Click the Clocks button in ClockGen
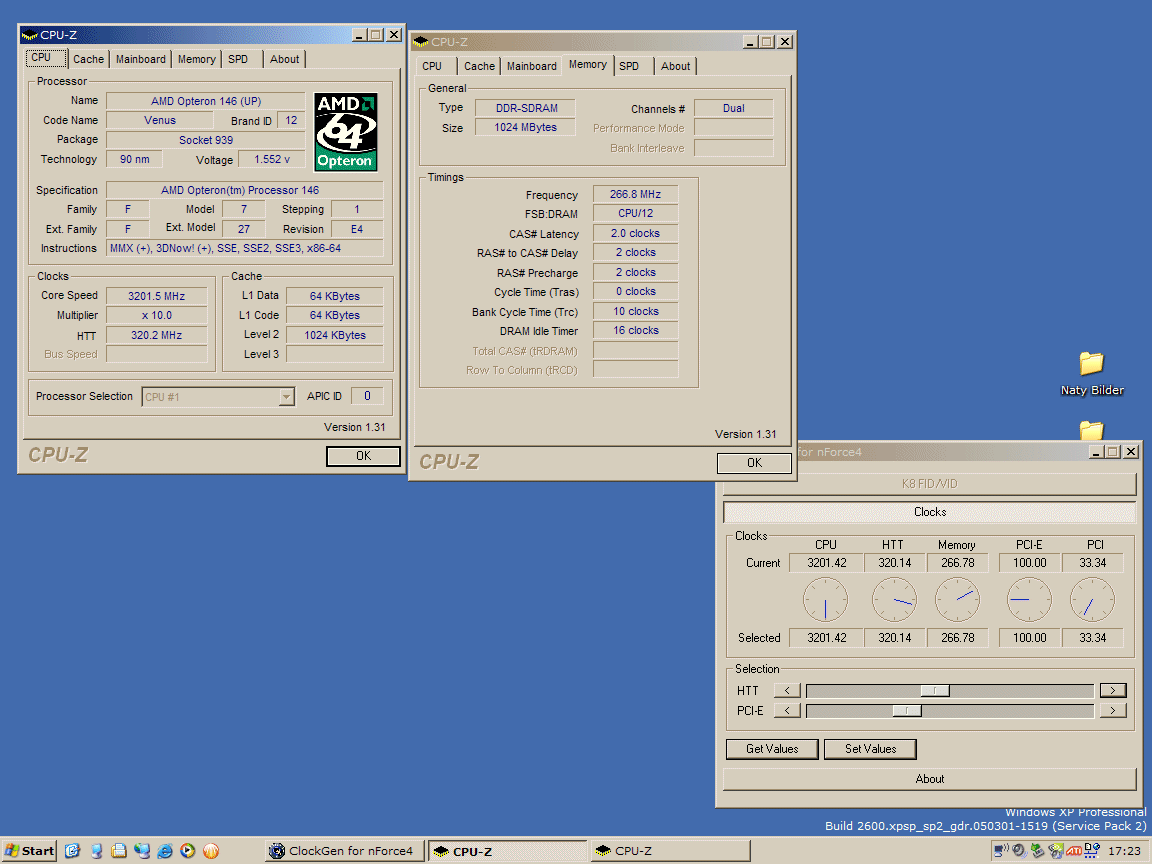The width and height of the screenshot is (1152, 864). pos(929,512)
